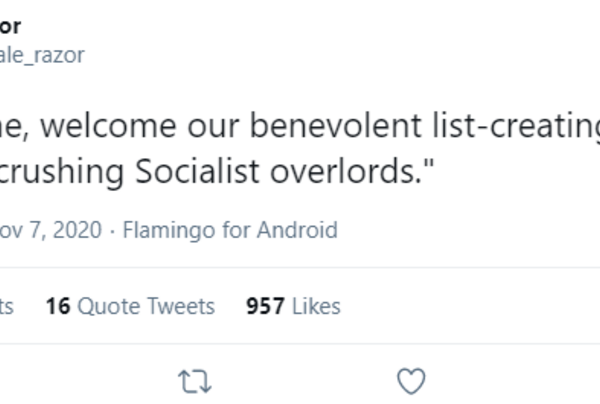The image size is (600, 404).
Task: View the 957 Likes list
Action: (x=293, y=306)
